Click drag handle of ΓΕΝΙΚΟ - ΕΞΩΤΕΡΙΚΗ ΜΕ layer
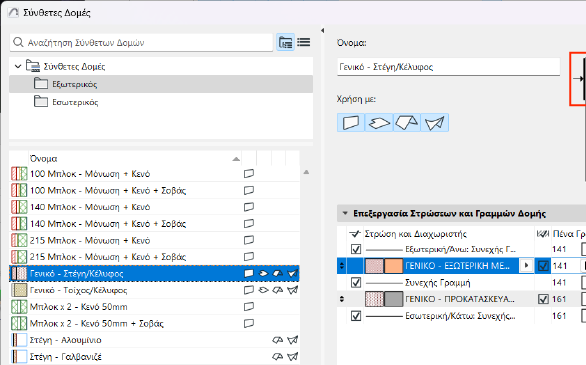Viewport: 586px width, 365px height. (x=342, y=266)
